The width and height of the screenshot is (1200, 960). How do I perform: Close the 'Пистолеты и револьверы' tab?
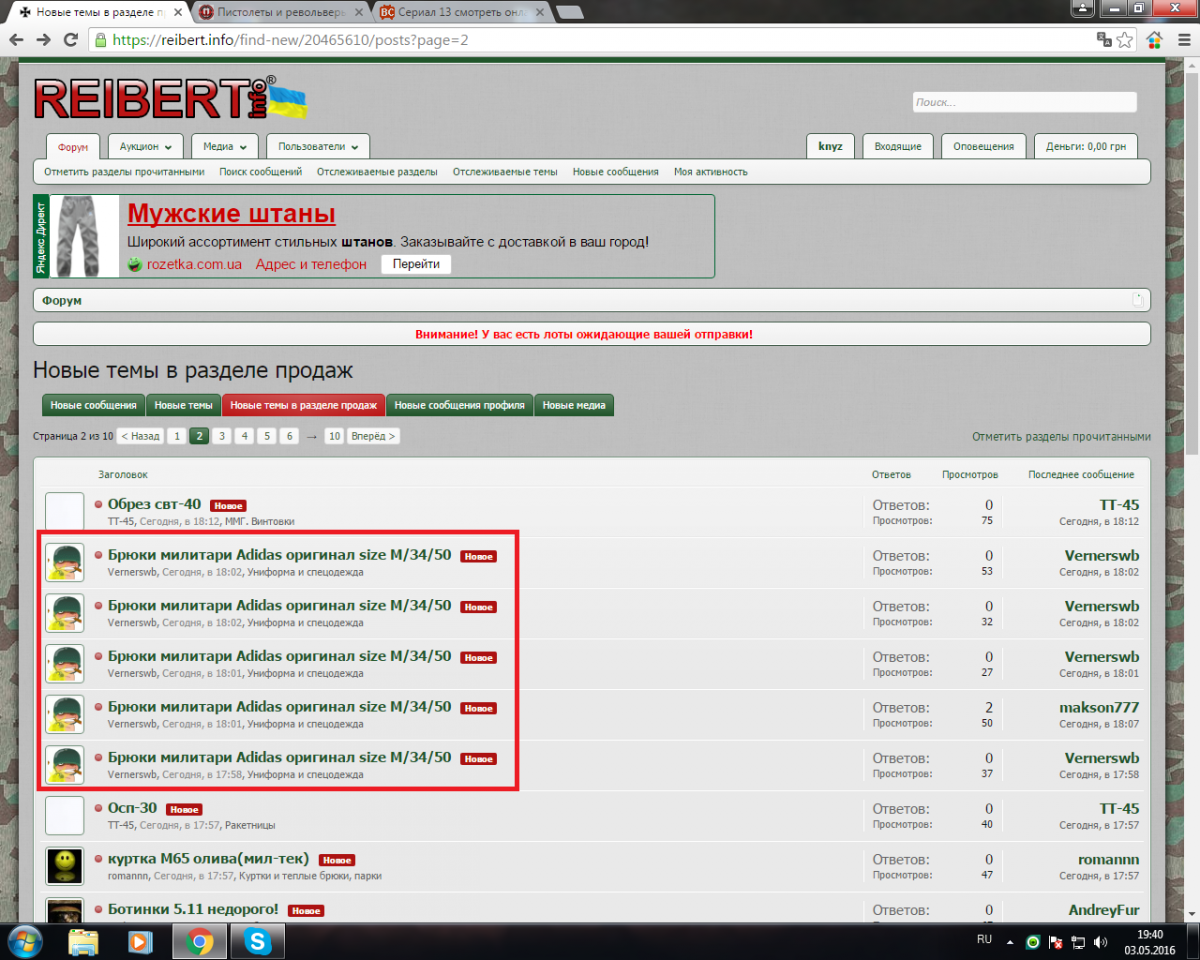(x=359, y=13)
